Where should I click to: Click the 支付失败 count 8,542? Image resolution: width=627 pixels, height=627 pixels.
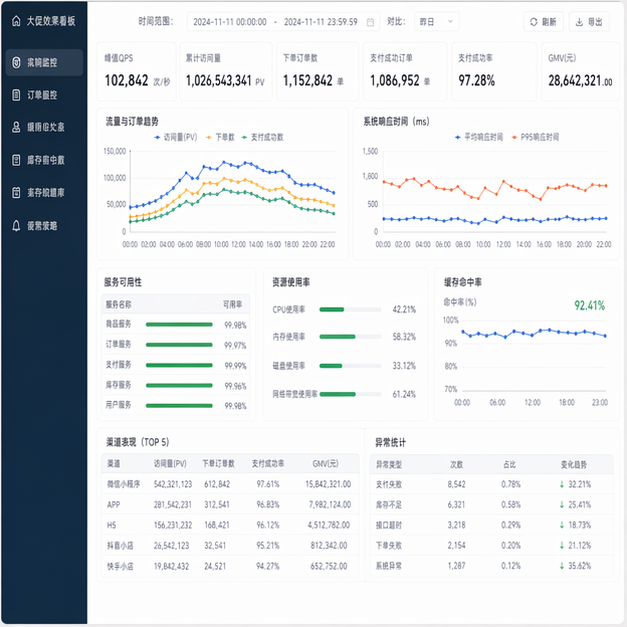tap(456, 485)
